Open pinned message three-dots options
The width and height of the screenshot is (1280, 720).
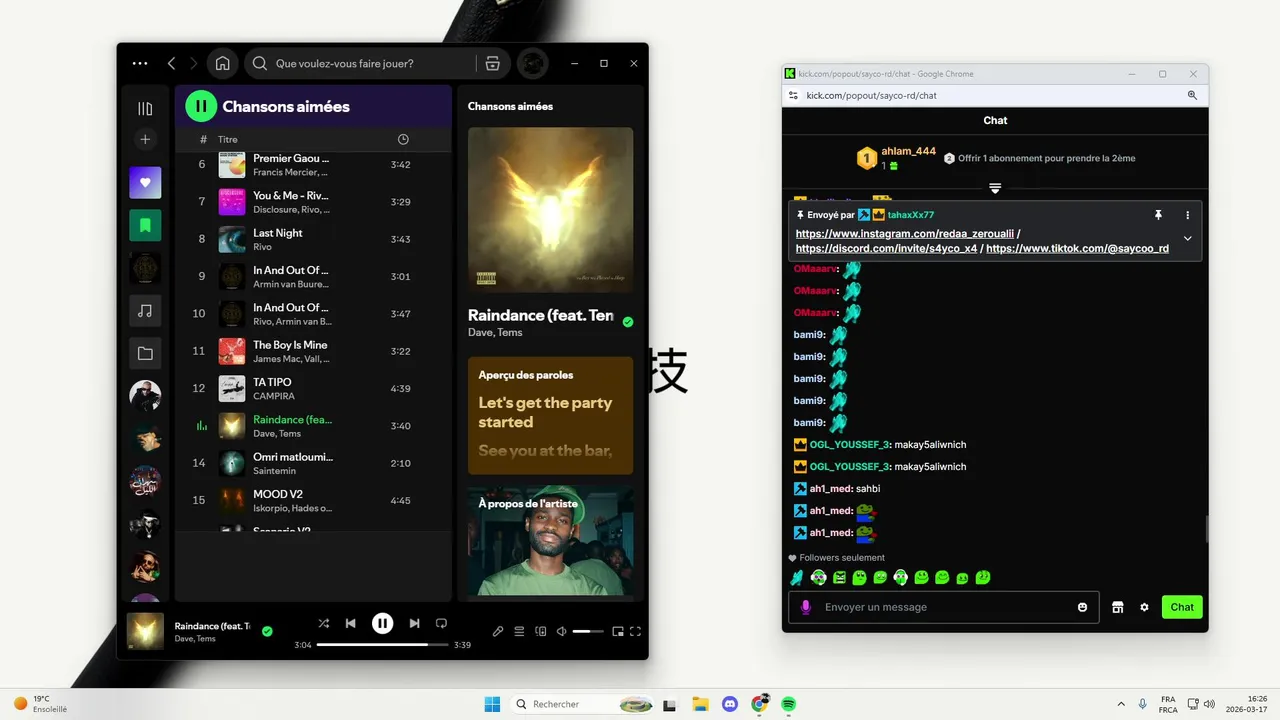tap(1188, 215)
